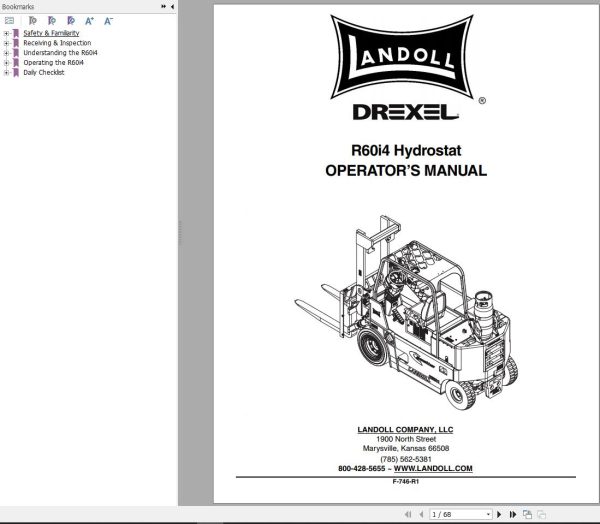
Task: Click the toll-free number 800-428-5655
Action: click(362, 468)
